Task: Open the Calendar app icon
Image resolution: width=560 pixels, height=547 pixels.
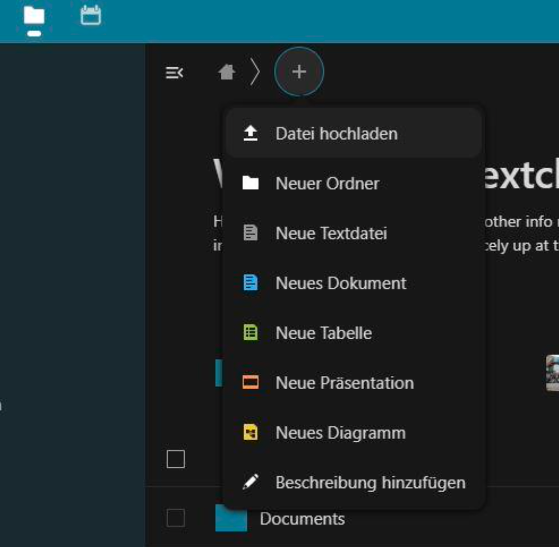Action: (x=91, y=16)
